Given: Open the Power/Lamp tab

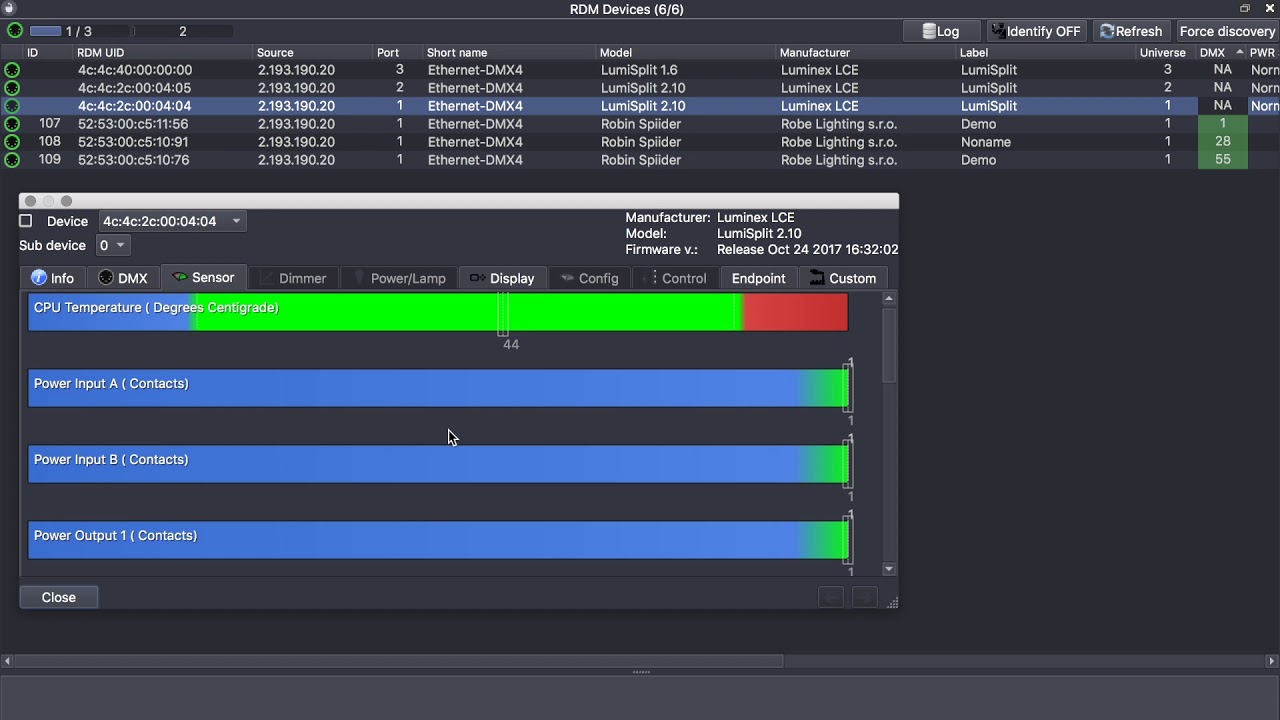Looking at the screenshot, I should click(400, 278).
